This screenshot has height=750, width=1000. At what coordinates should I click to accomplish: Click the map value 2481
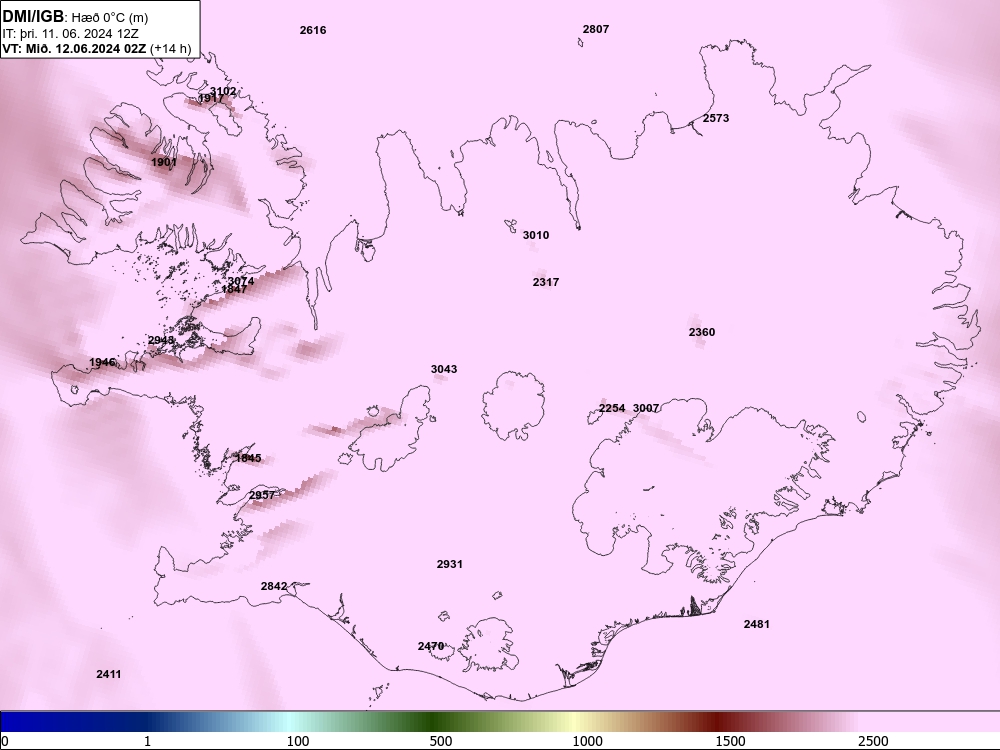click(x=756, y=624)
